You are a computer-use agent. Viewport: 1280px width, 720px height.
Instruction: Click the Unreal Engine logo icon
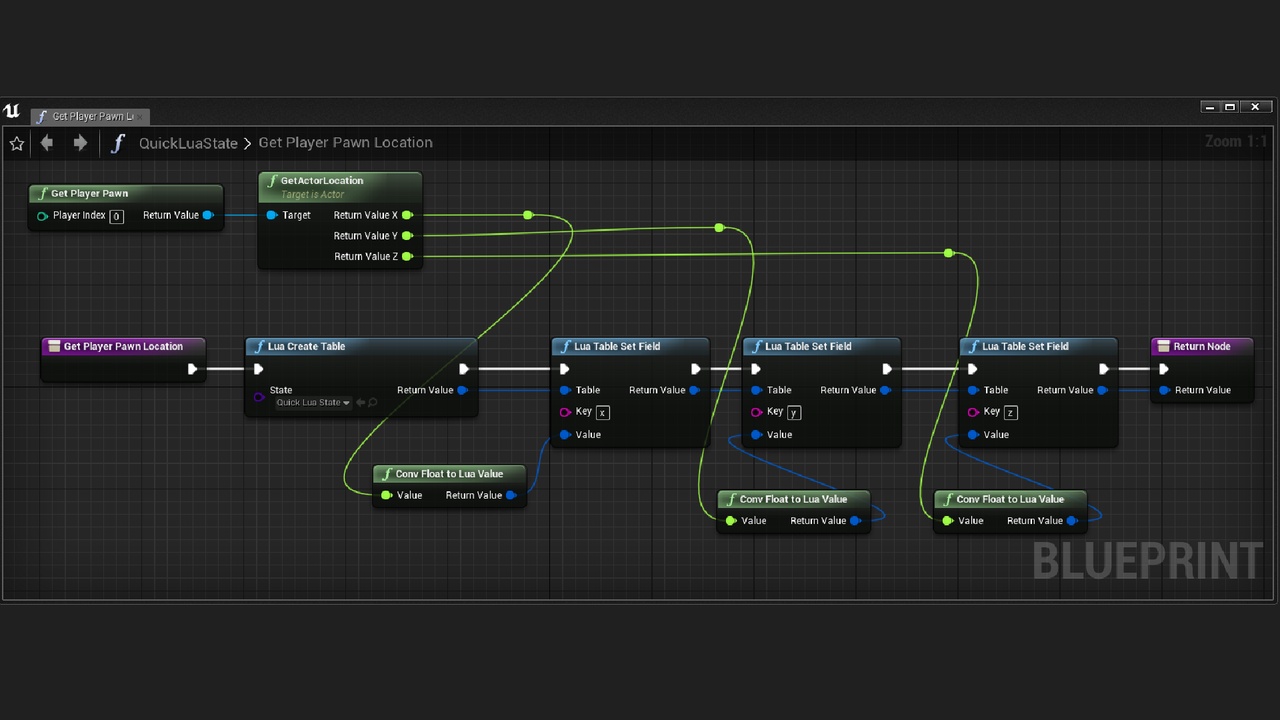coord(12,112)
